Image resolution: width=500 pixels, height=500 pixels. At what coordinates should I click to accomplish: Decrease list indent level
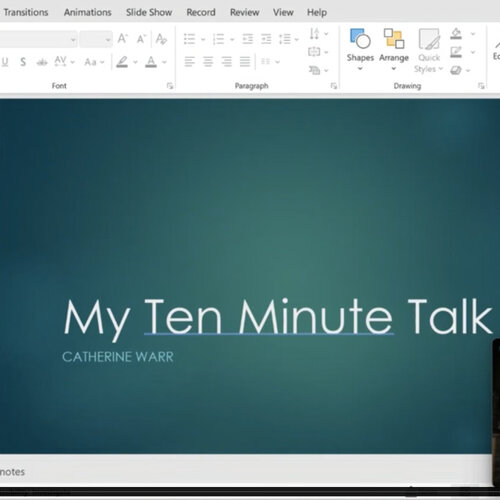pos(247,39)
